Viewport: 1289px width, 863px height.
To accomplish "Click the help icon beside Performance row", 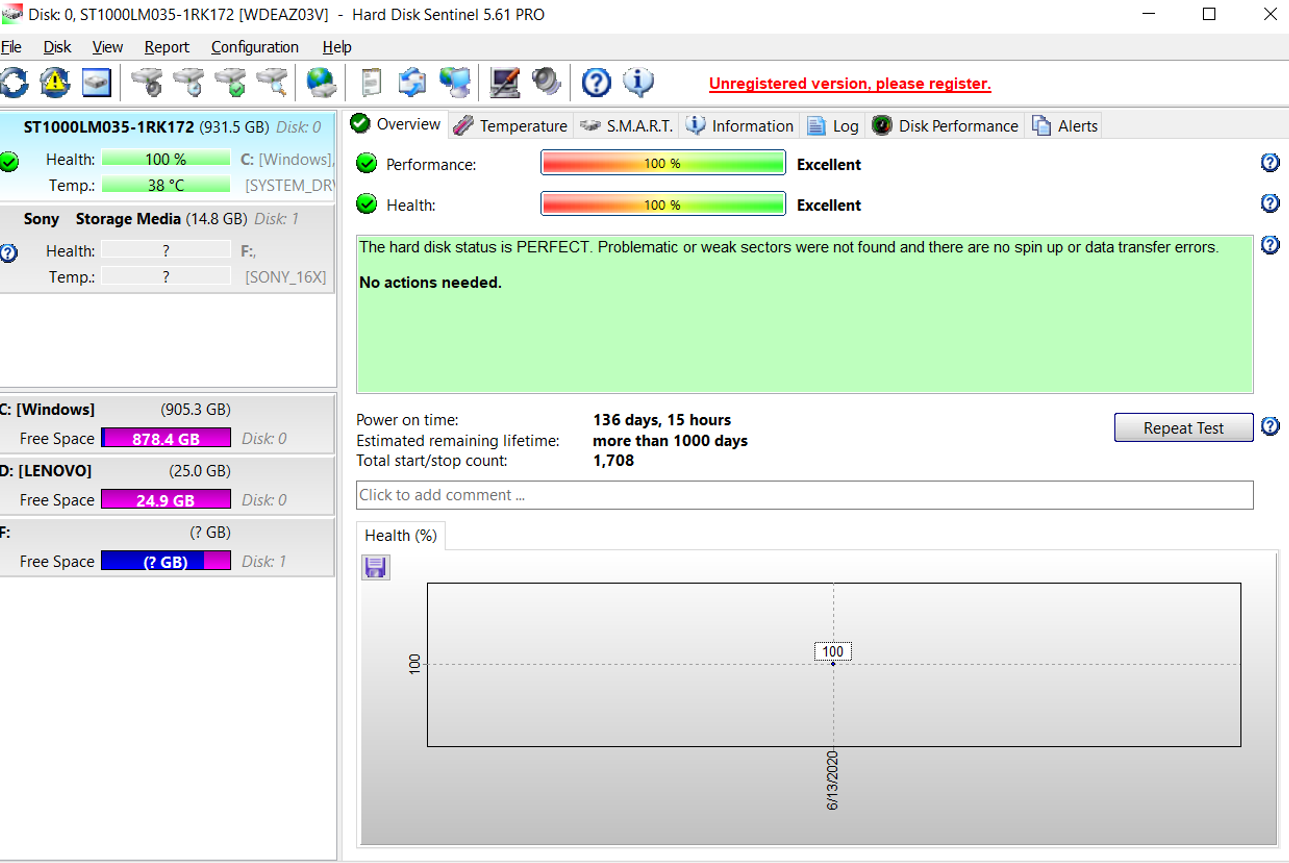I will click(1270, 163).
